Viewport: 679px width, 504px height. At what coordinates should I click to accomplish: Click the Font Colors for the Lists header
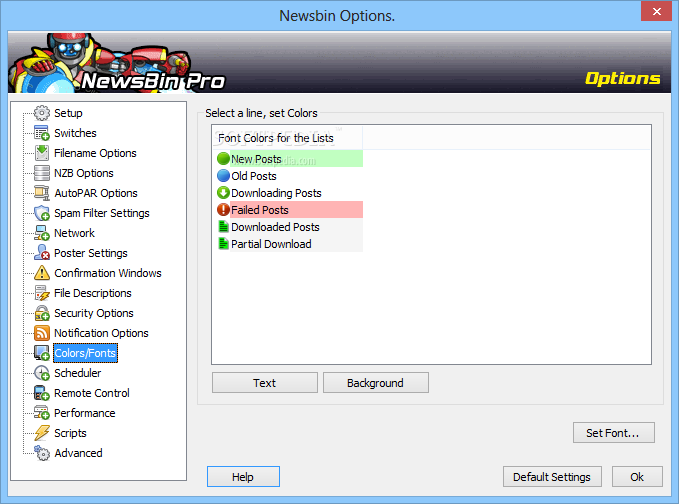pos(288,138)
